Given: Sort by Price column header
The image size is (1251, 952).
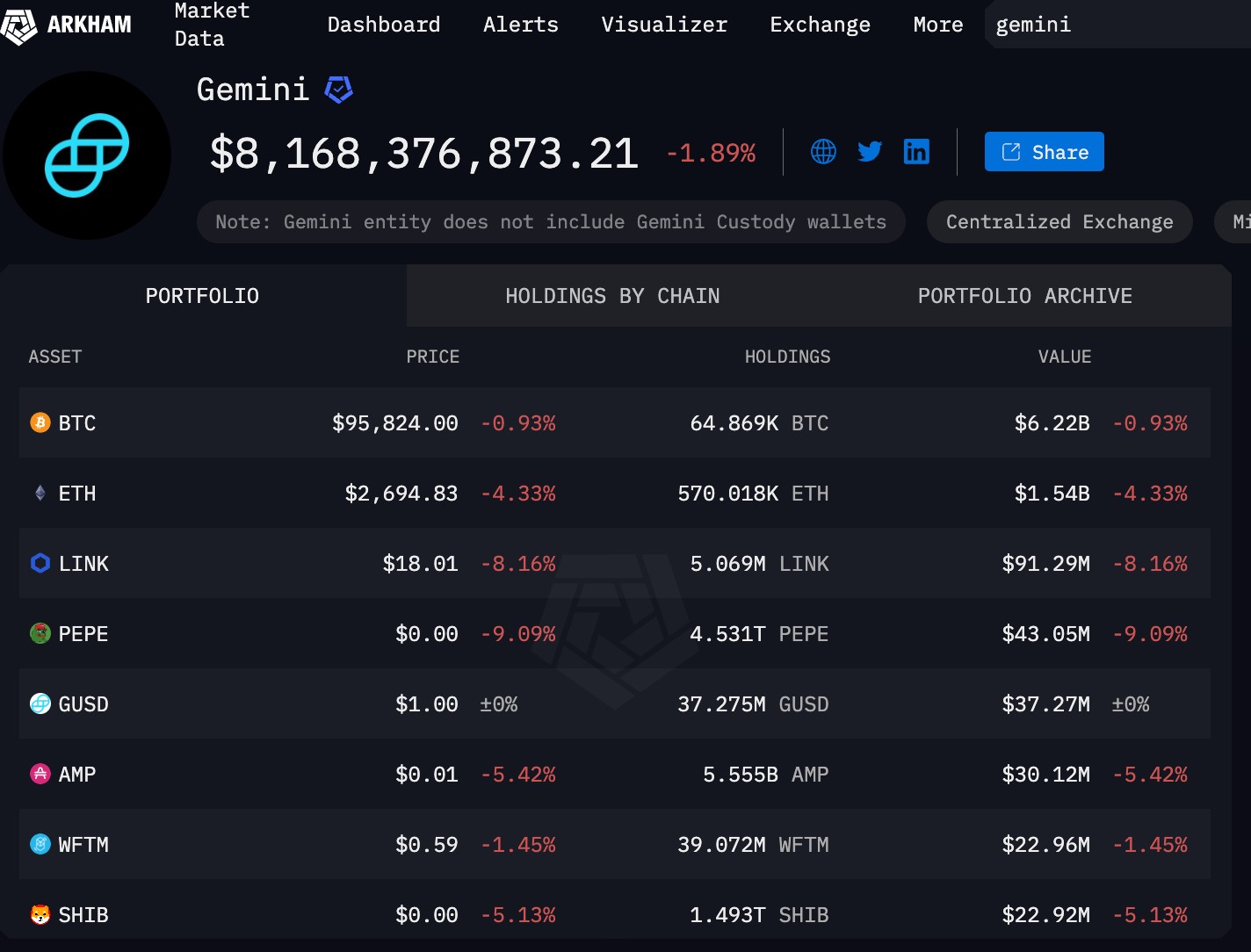Looking at the screenshot, I should [x=433, y=357].
